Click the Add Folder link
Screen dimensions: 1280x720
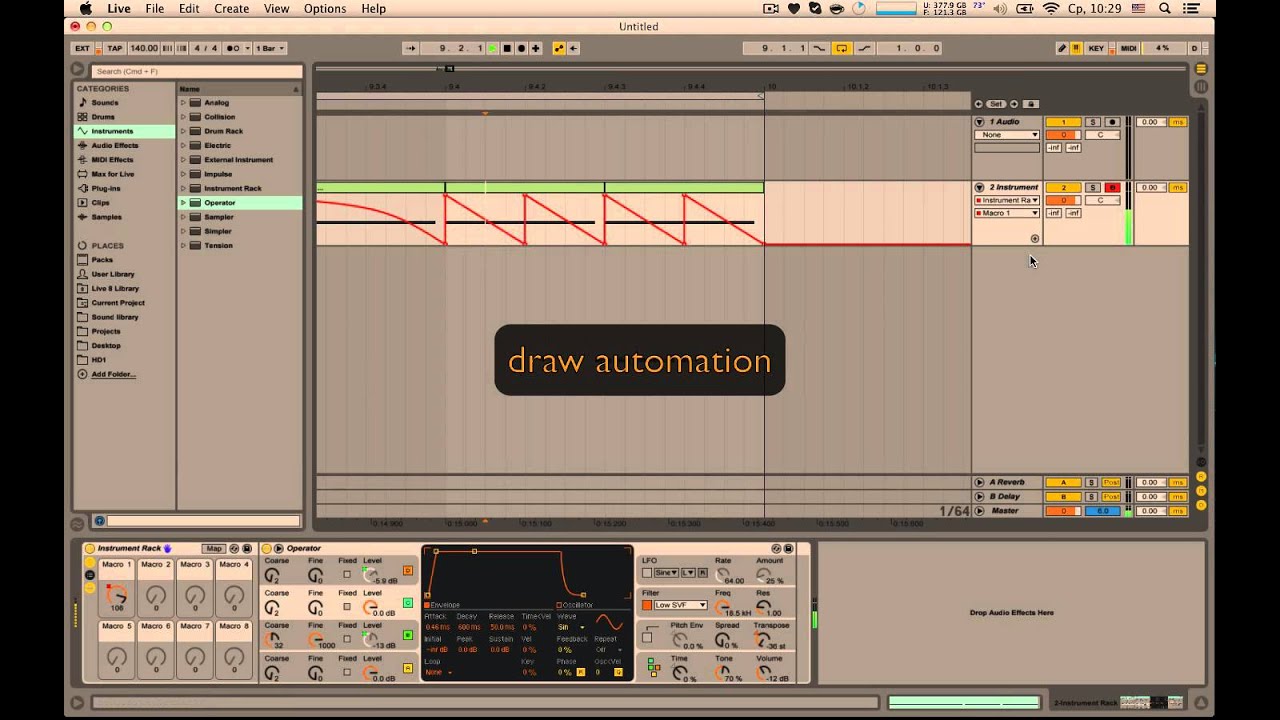[113, 374]
